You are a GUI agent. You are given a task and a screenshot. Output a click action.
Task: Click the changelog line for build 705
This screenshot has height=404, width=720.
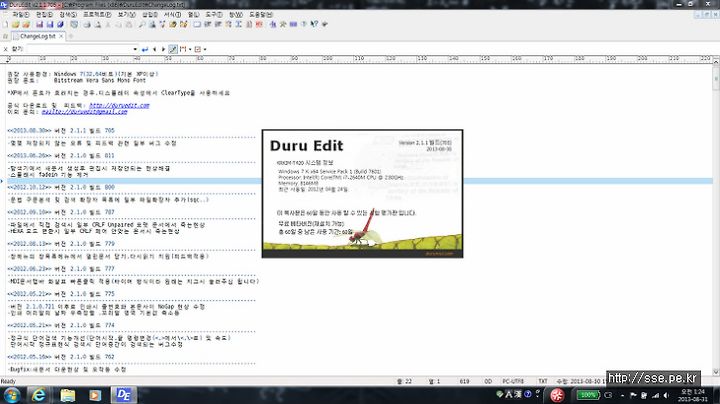click(x=61, y=131)
